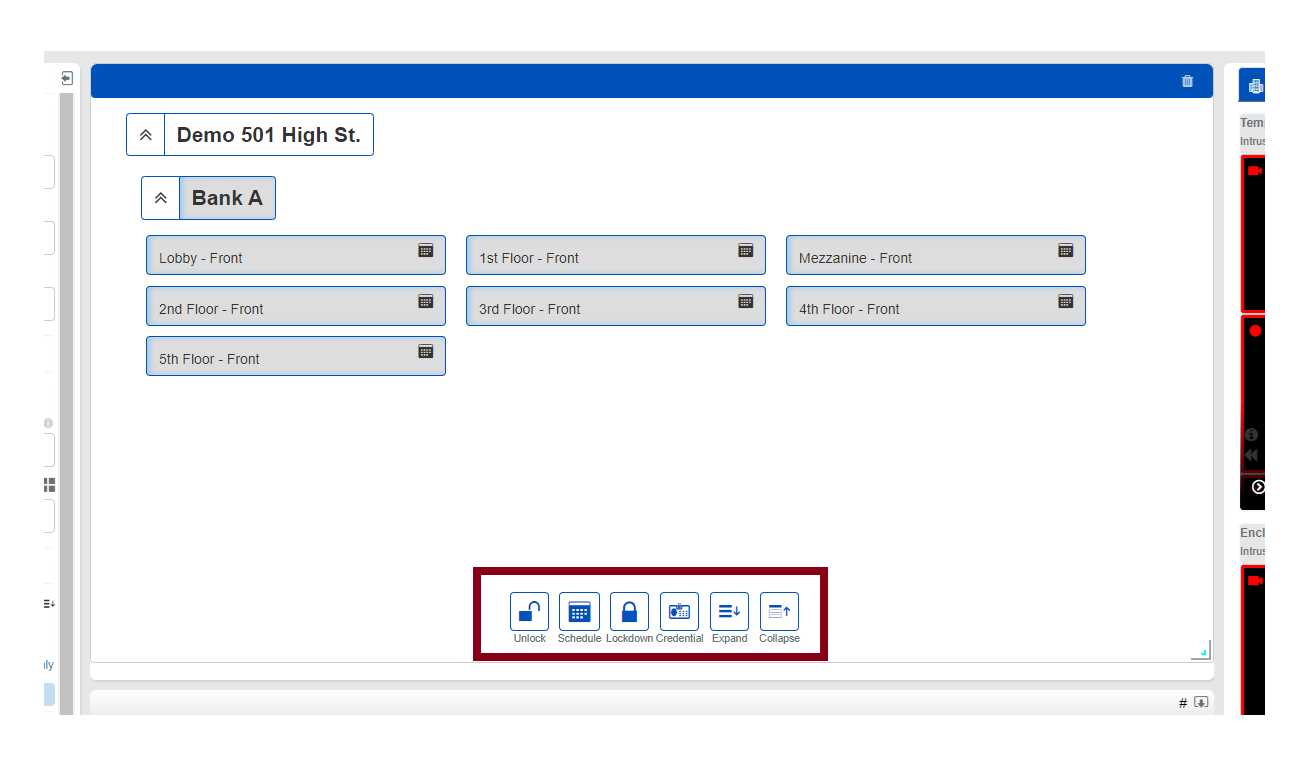
Task: Select the Credential badge icon
Action: 679,611
